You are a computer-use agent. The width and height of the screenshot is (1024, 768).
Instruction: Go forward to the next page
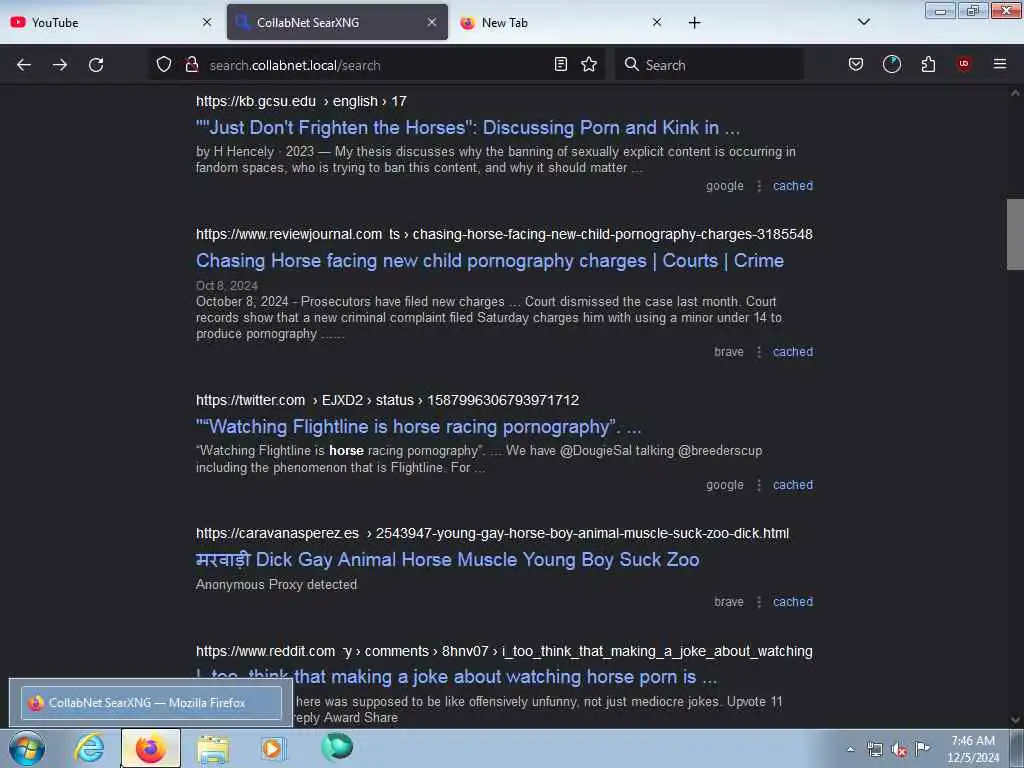click(x=60, y=65)
